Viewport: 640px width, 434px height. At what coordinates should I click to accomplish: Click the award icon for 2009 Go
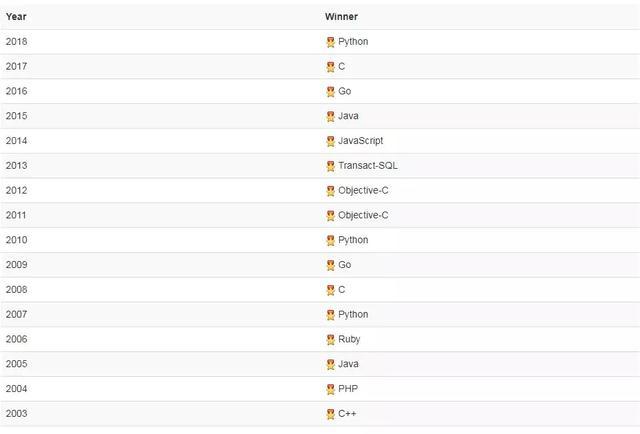331,265
